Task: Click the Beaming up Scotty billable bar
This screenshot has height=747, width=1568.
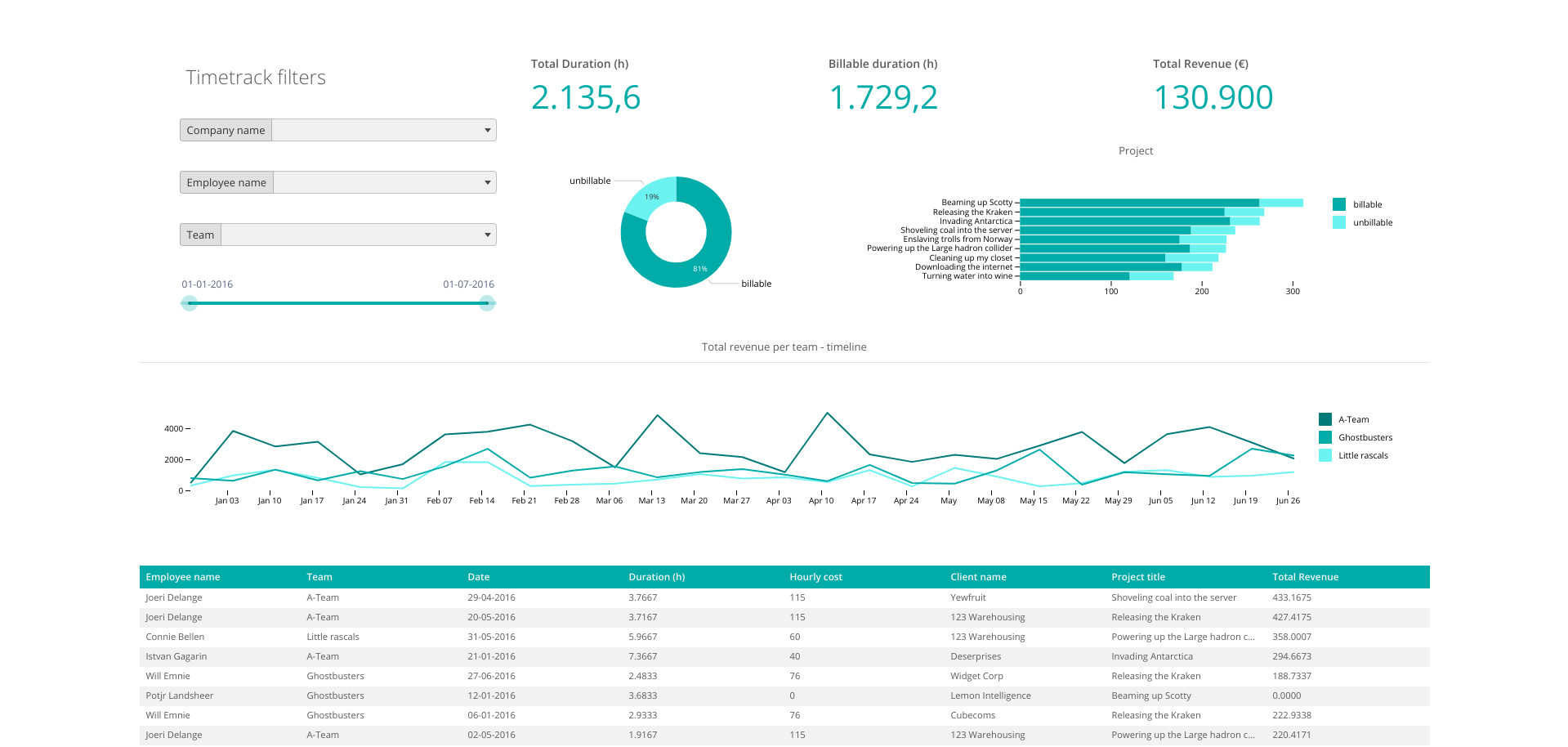Action: coord(1139,203)
